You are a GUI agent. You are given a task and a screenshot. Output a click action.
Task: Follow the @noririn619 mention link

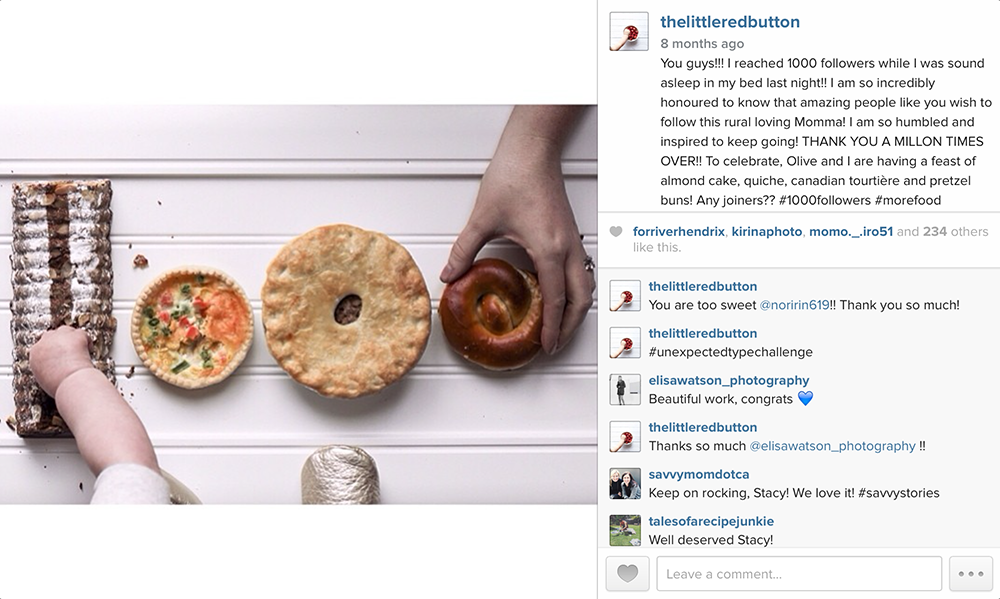(794, 305)
